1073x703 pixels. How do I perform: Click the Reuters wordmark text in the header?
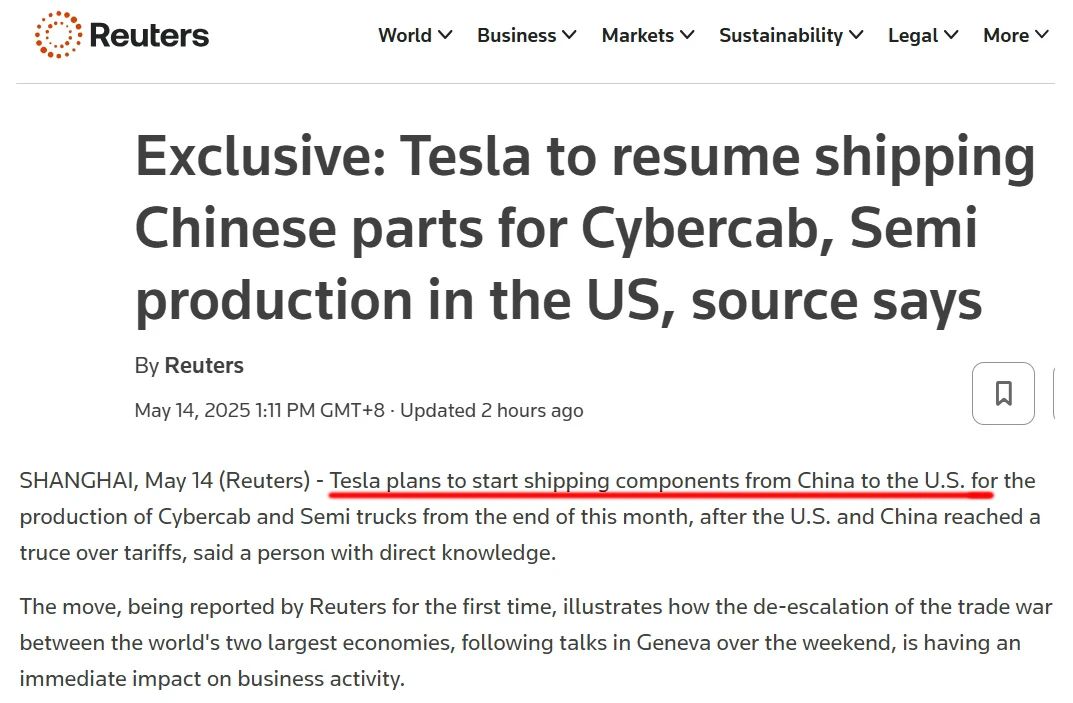(x=149, y=36)
